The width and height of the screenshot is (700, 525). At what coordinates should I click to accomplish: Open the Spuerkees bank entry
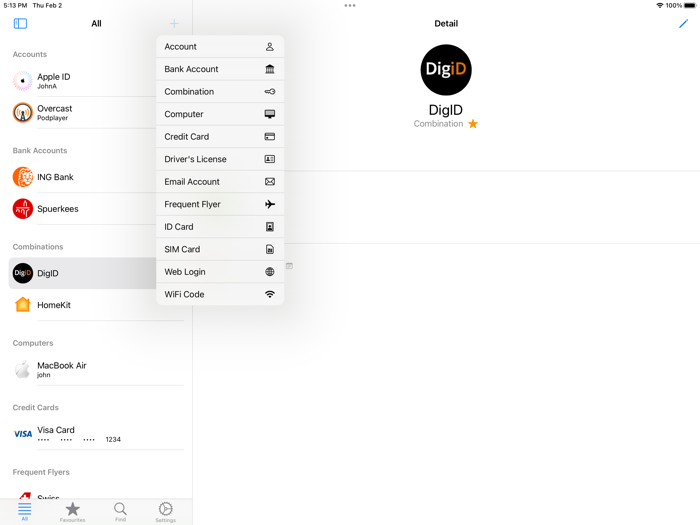click(83, 208)
